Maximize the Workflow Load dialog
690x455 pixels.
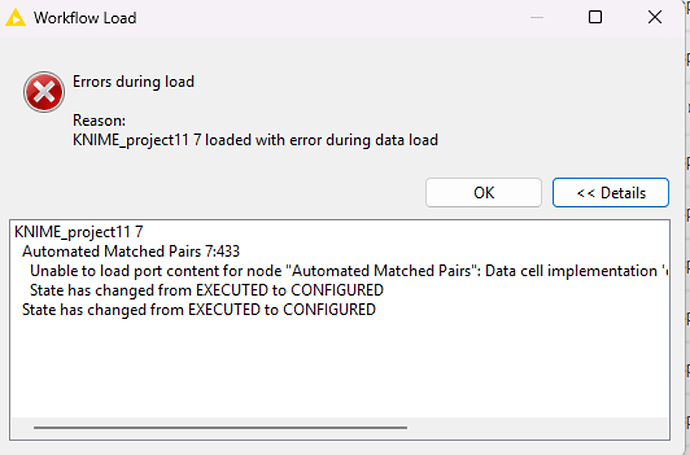click(595, 17)
